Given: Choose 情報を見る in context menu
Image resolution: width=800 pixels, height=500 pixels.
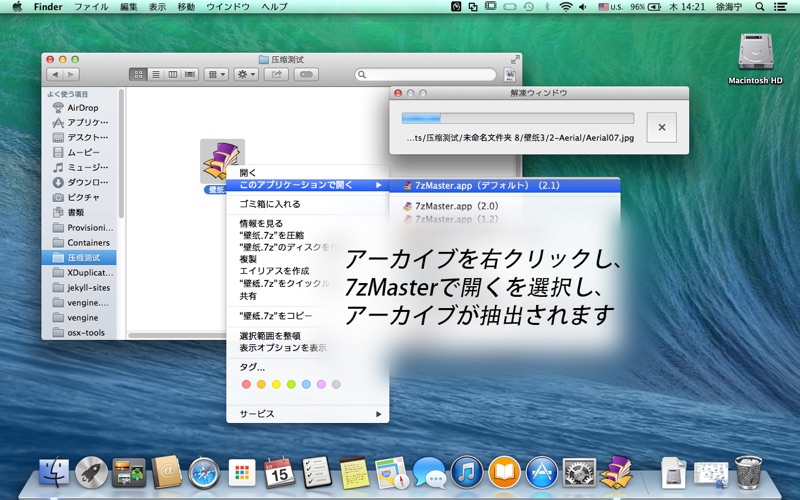Looking at the screenshot, I should pyautogui.click(x=307, y=223).
